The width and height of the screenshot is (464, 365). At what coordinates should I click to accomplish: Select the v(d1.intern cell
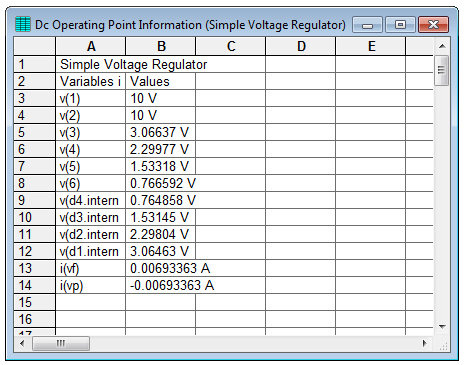click(91, 251)
